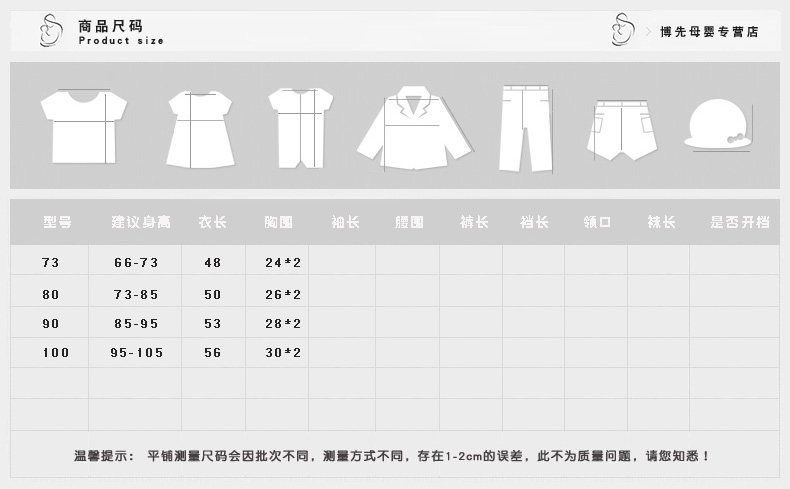Click the logo next to 博先母婴专营店
Screen dimensions: 790x489
(x=623, y=29)
